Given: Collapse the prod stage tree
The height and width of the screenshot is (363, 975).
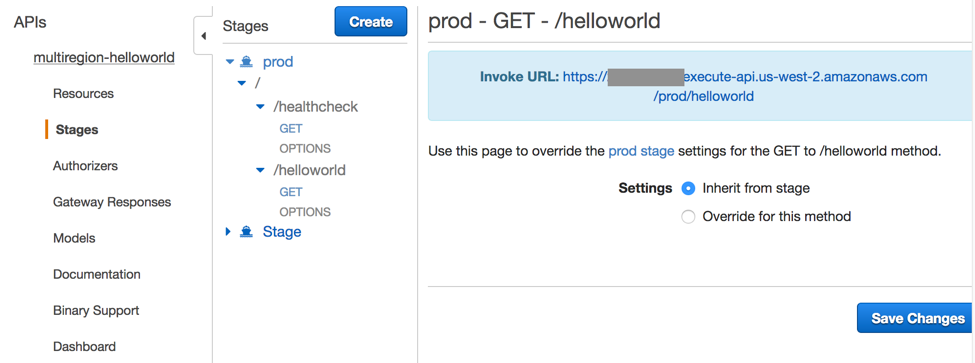Looking at the screenshot, I should 229,62.
